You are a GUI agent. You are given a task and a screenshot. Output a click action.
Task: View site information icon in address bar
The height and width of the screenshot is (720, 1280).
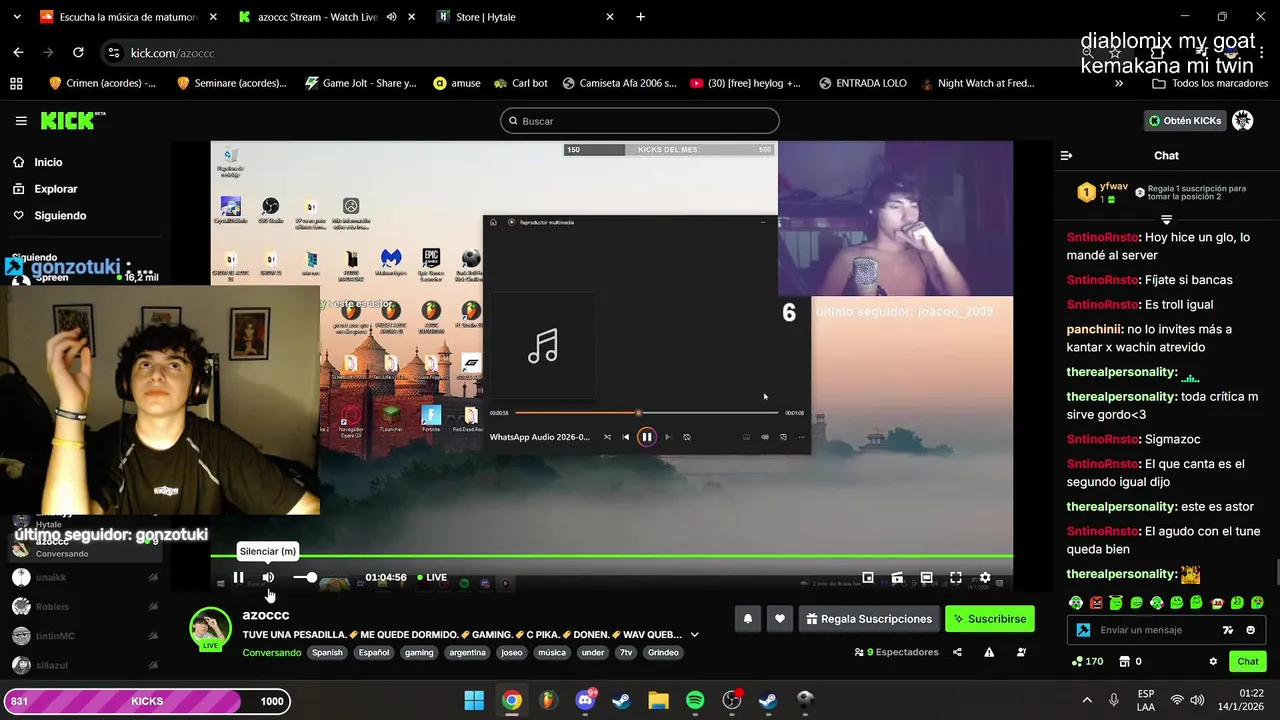pos(113,53)
